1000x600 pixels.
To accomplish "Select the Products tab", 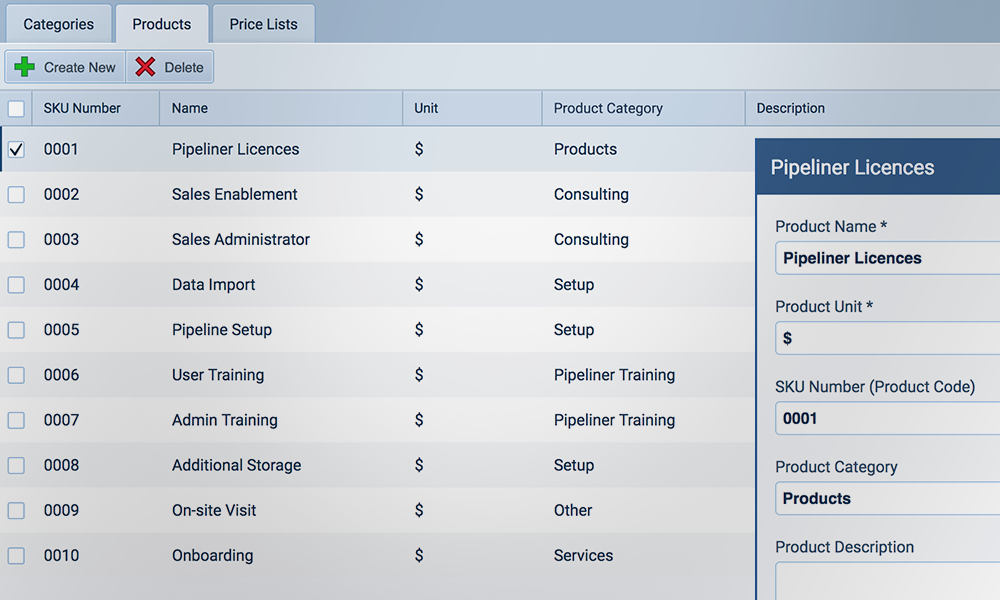I will click(x=161, y=24).
